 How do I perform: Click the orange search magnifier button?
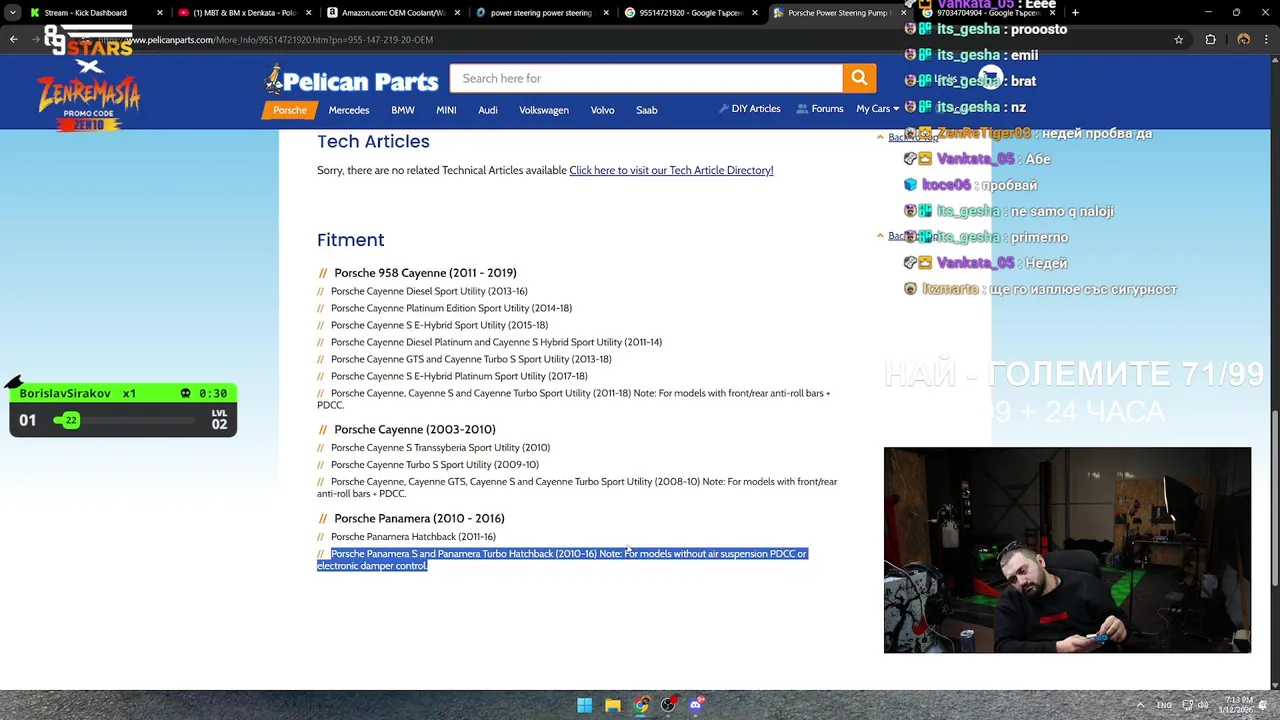[859, 78]
